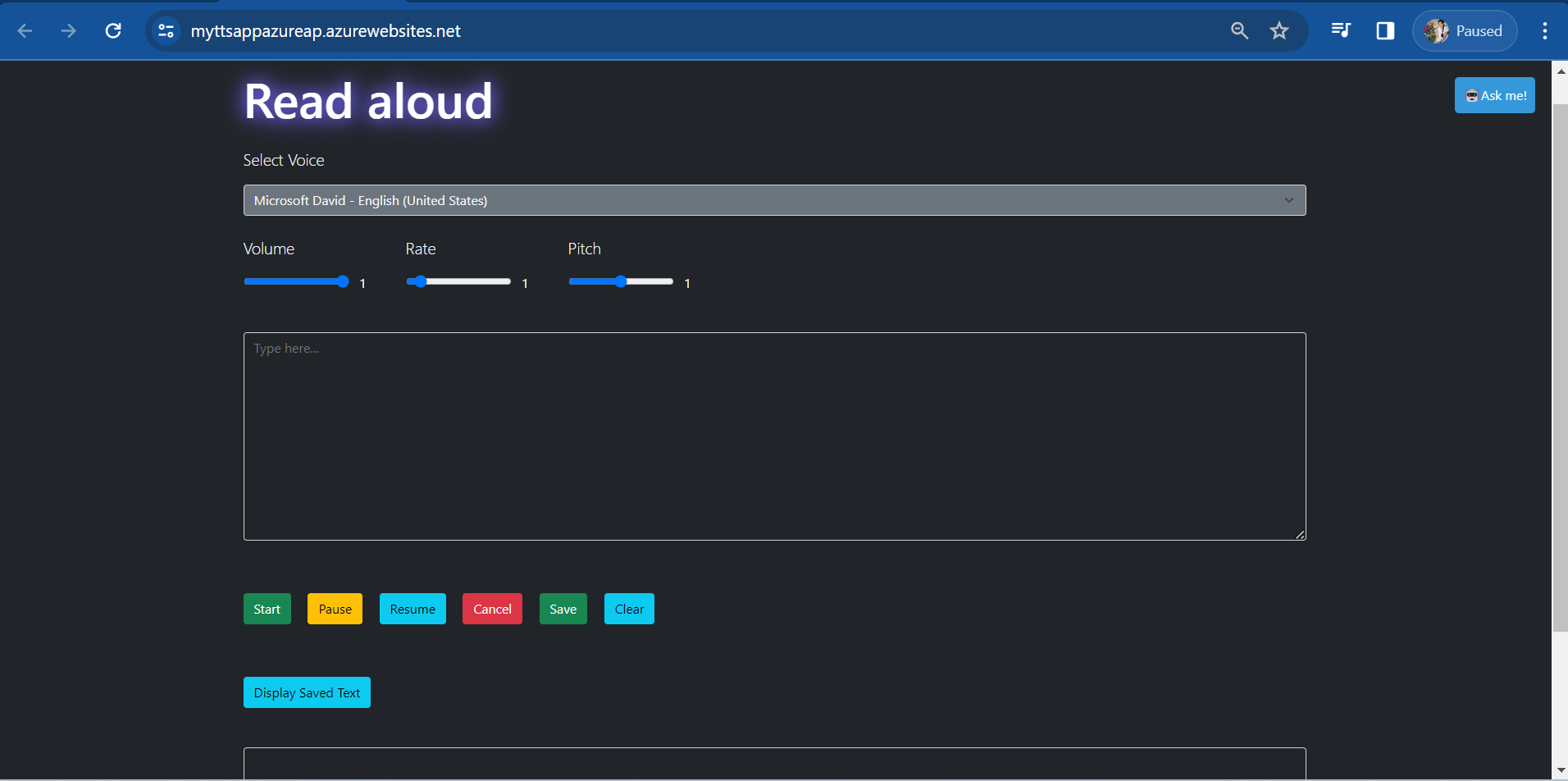This screenshot has height=781, width=1568.
Task: Open the Ask me! chatbot button
Action: coord(1495,95)
